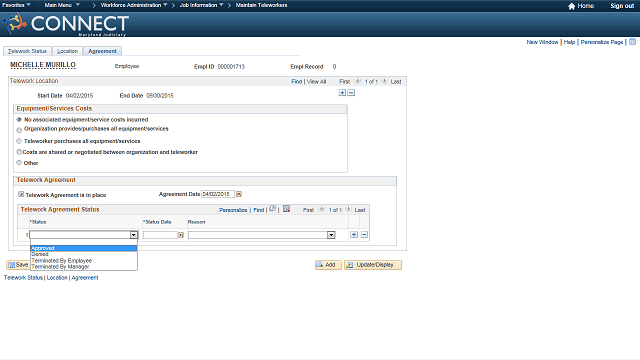The width and height of the screenshot is (640, 360).
Task: Select the Other costs radio button
Action: pos(19,162)
